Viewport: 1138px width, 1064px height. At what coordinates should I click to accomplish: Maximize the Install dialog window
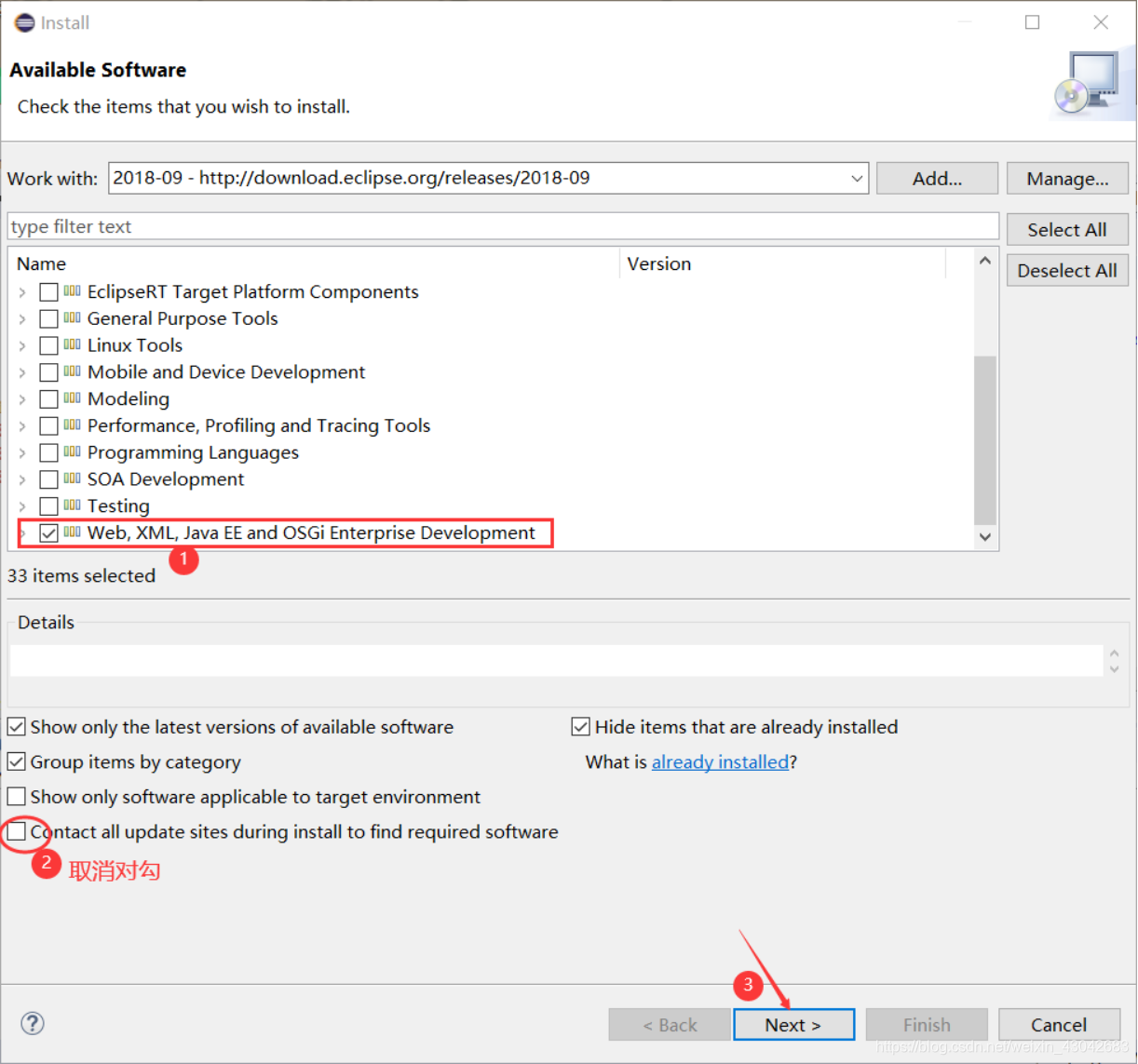pyautogui.click(x=1033, y=22)
